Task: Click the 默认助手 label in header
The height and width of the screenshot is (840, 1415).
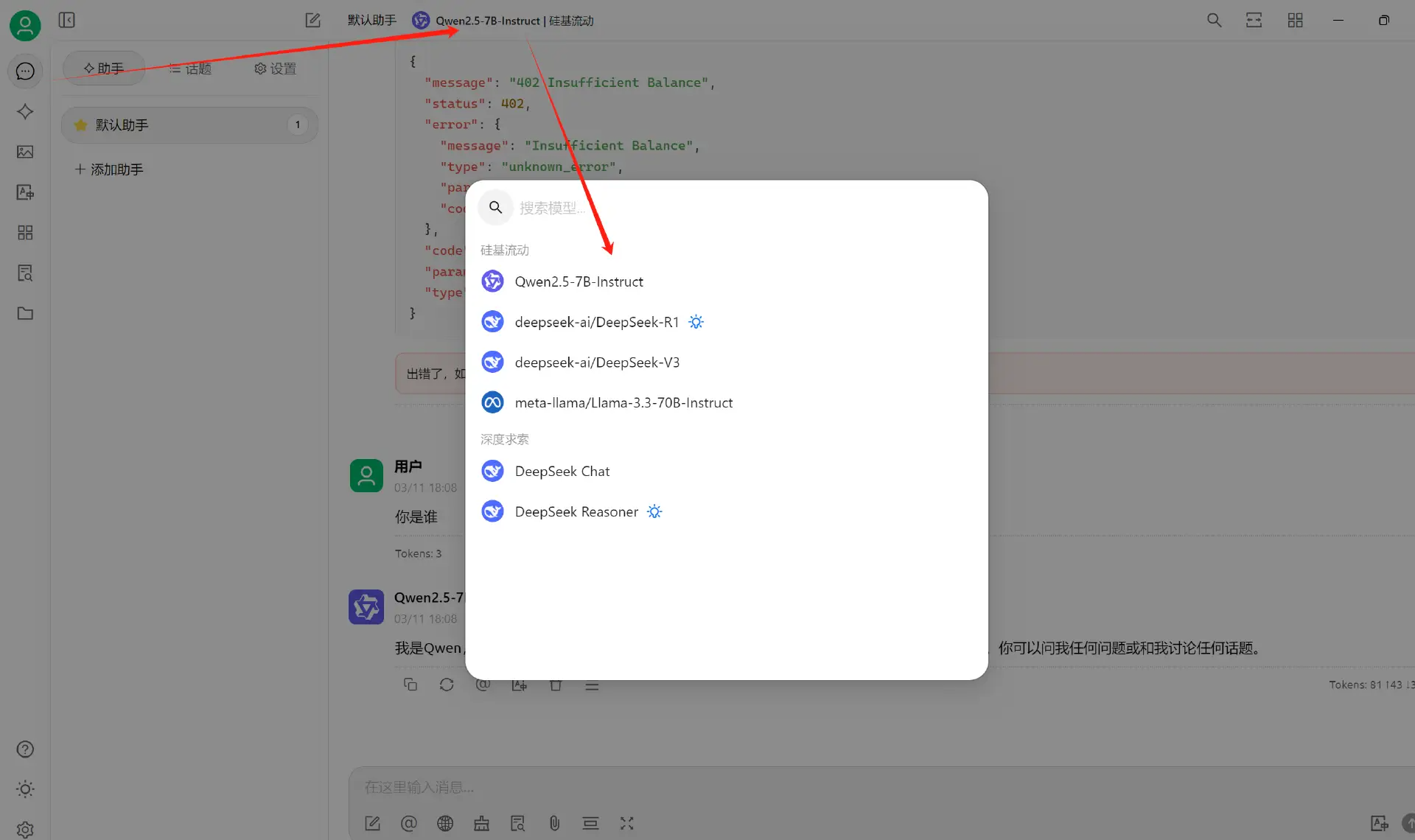Action: (371, 21)
